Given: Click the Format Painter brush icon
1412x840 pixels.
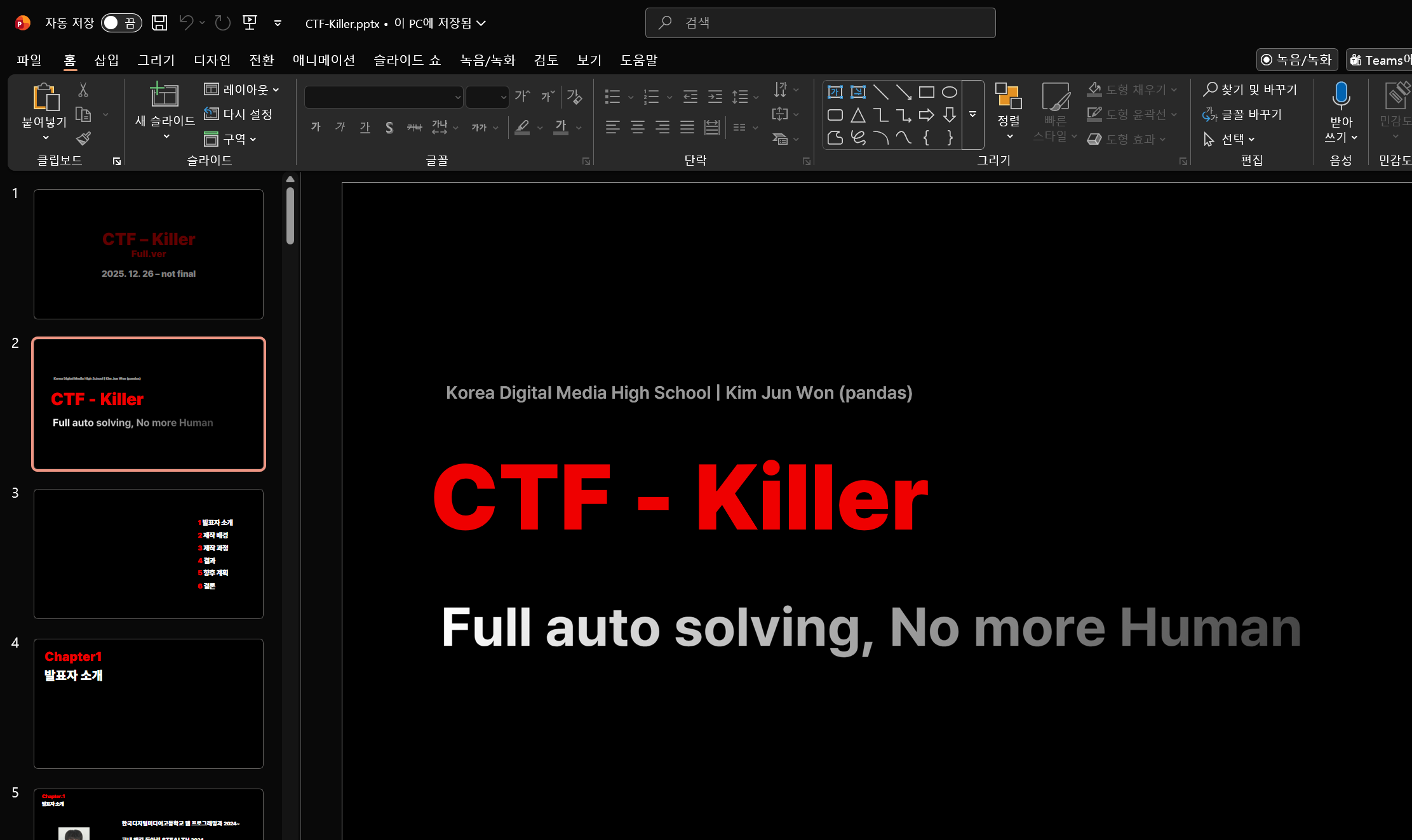Looking at the screenshot, I should pyautogui.click(x=83, y=138).
